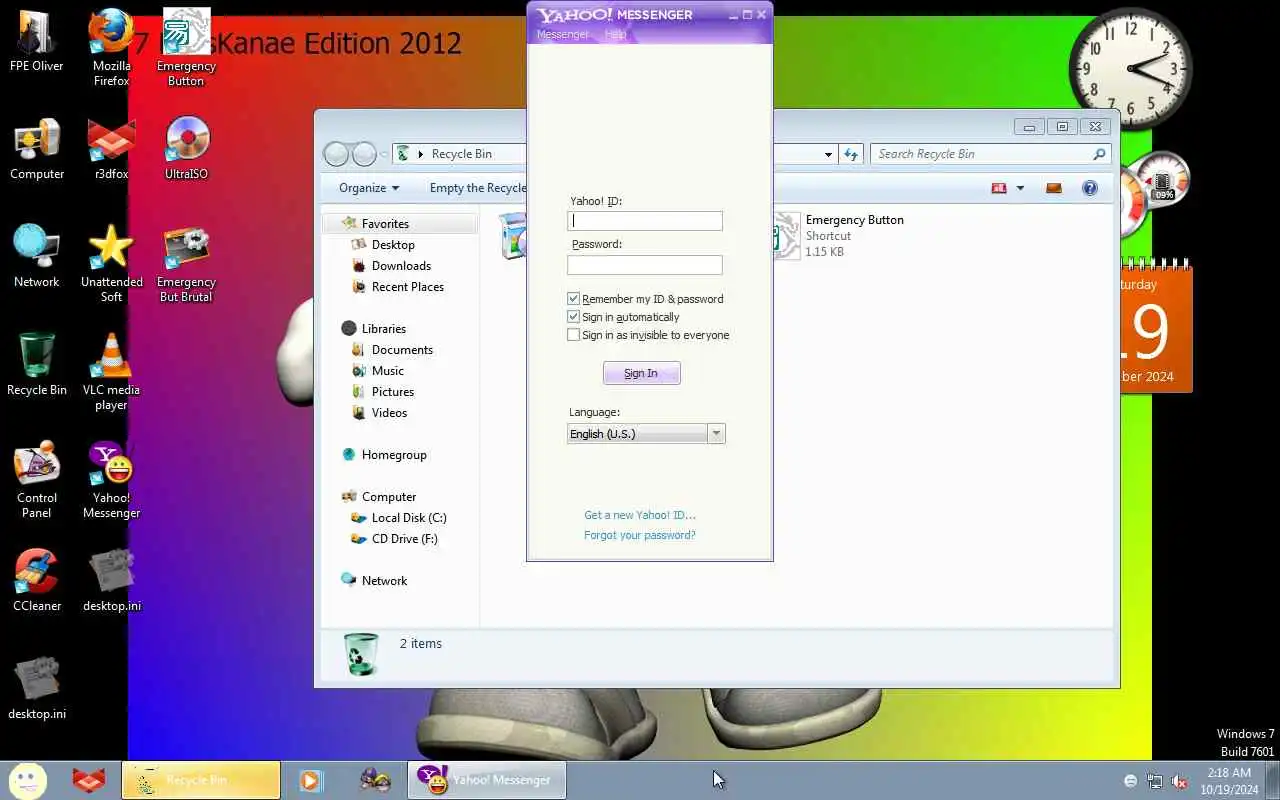The height and width of the screenshot is (800, 1280).
Task: Open the Start menu smiley orb
Action: pos(28,780)
